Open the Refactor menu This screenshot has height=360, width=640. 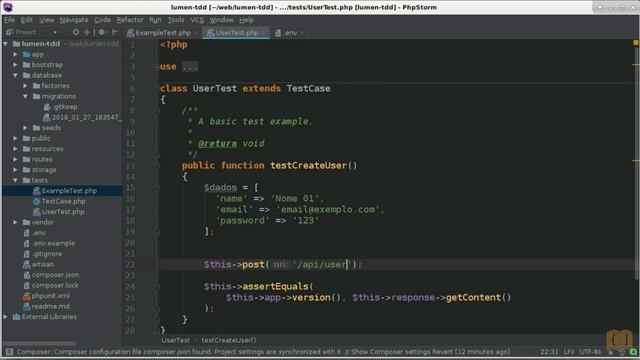click(130, 20)
